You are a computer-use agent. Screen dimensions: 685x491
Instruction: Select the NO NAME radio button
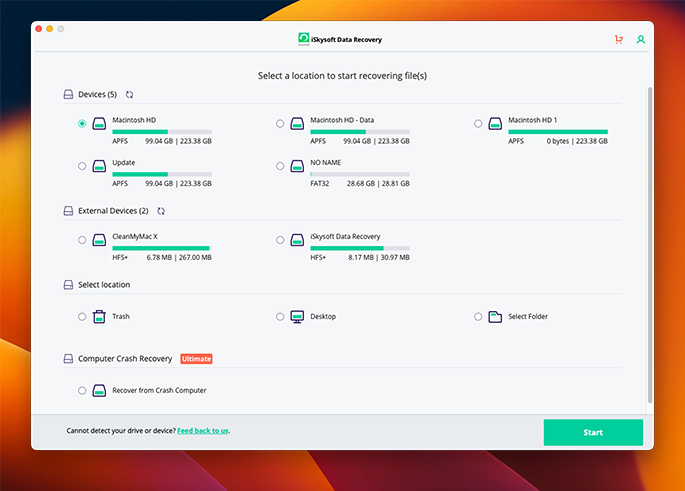[x=280, y=166]
